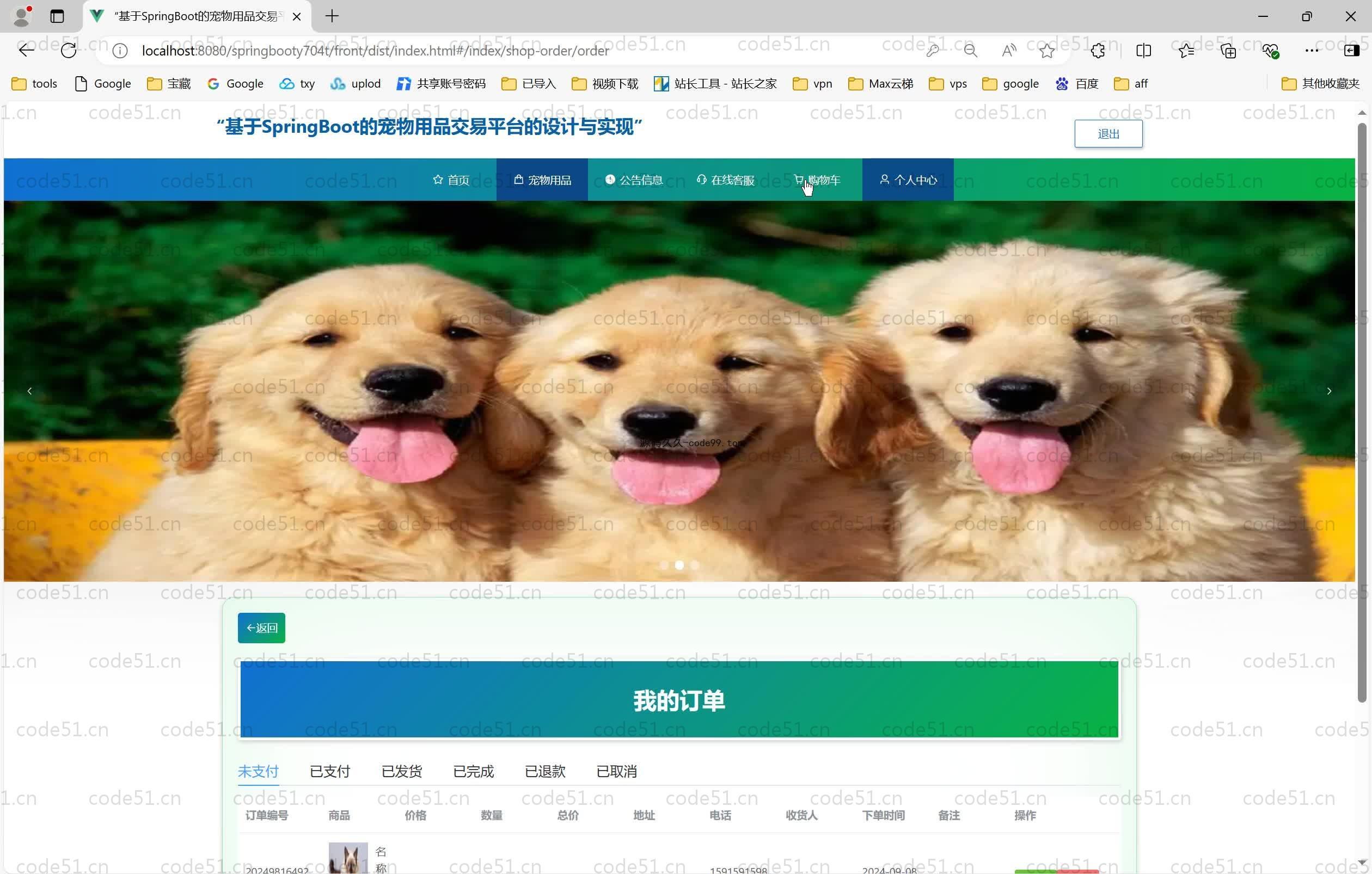Open the favorites list icon
This screenshot has height=874, width=1372.
pyautogui.click(x=1186, y=51)
